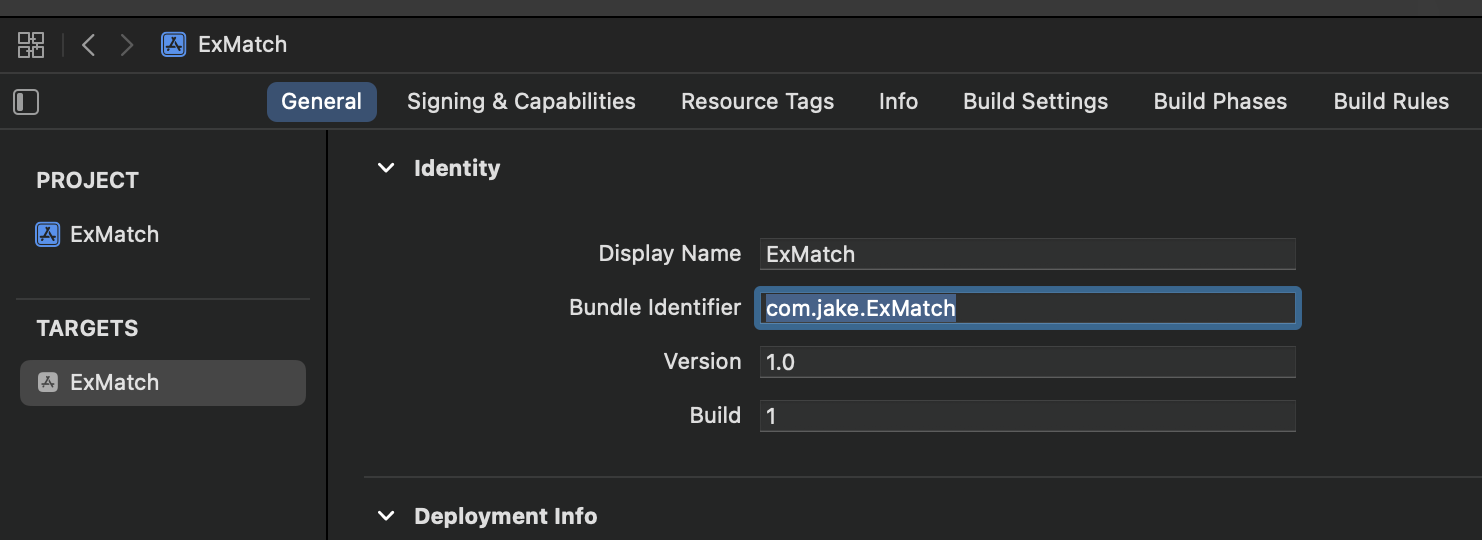The width and height of the screenshot is (1482, 540).
Task: Click ExMatch breadcrumb title text
Action: 242,44
